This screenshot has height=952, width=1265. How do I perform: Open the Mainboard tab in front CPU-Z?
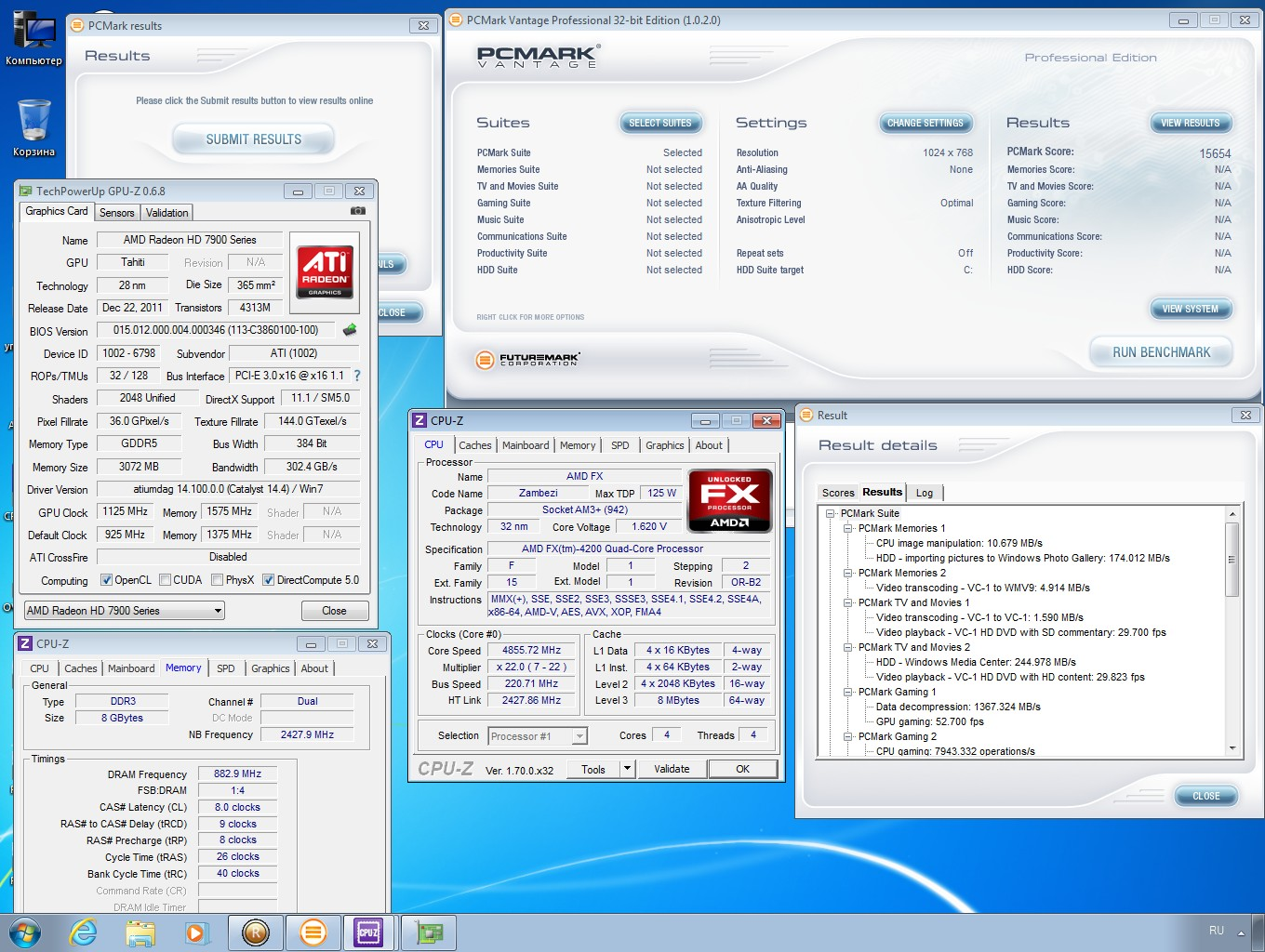(x=526, y=445)
